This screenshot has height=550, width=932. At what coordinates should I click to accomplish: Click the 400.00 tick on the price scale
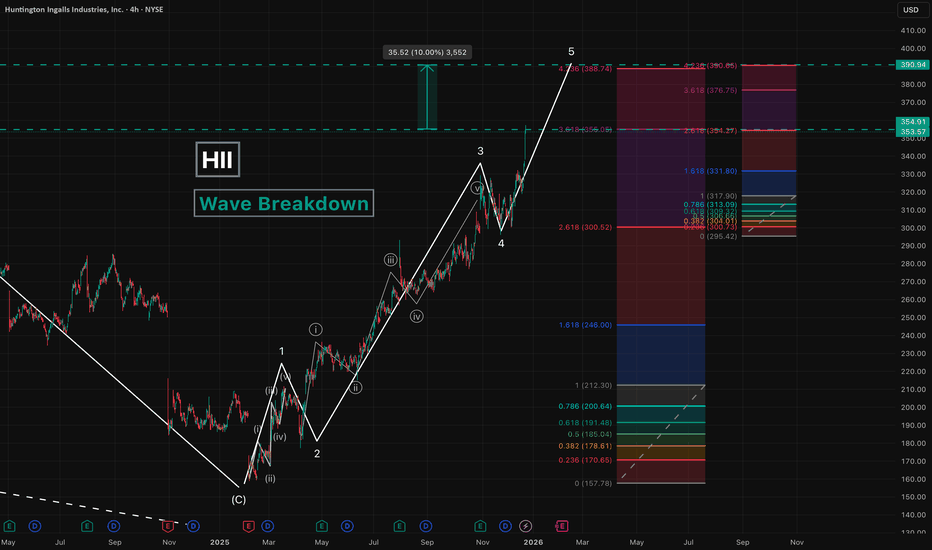click(x=912, y=49)
